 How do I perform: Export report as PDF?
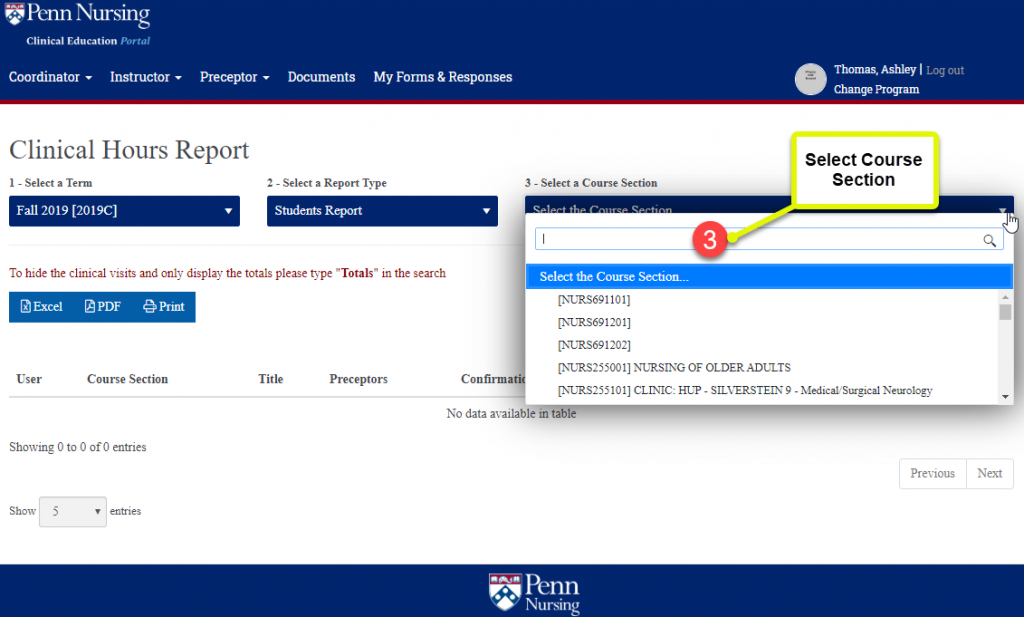(103, 307)
